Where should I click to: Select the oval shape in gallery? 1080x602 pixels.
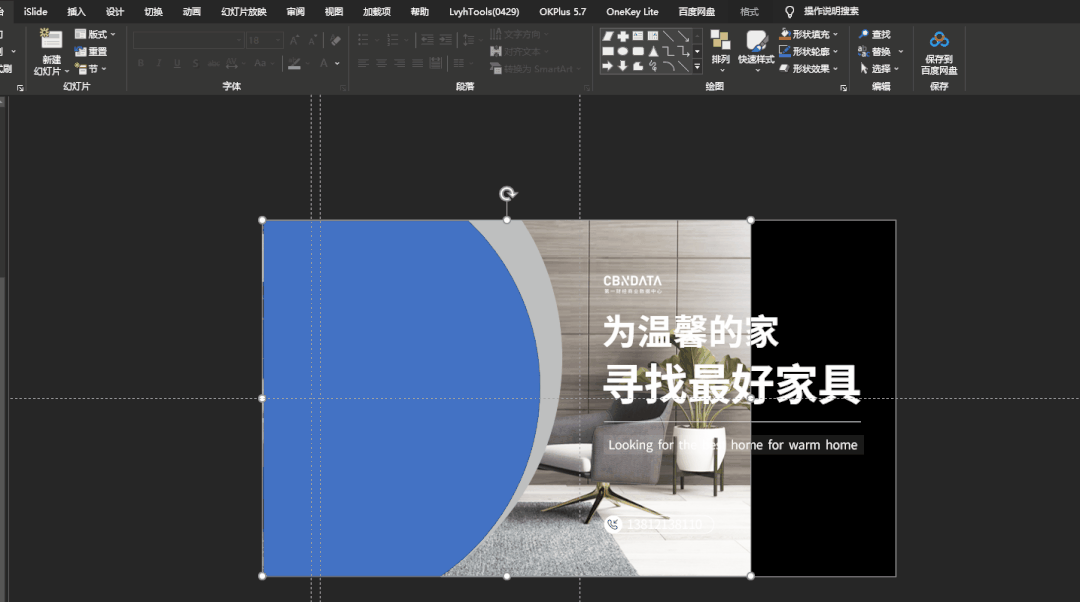pos(623,52)
